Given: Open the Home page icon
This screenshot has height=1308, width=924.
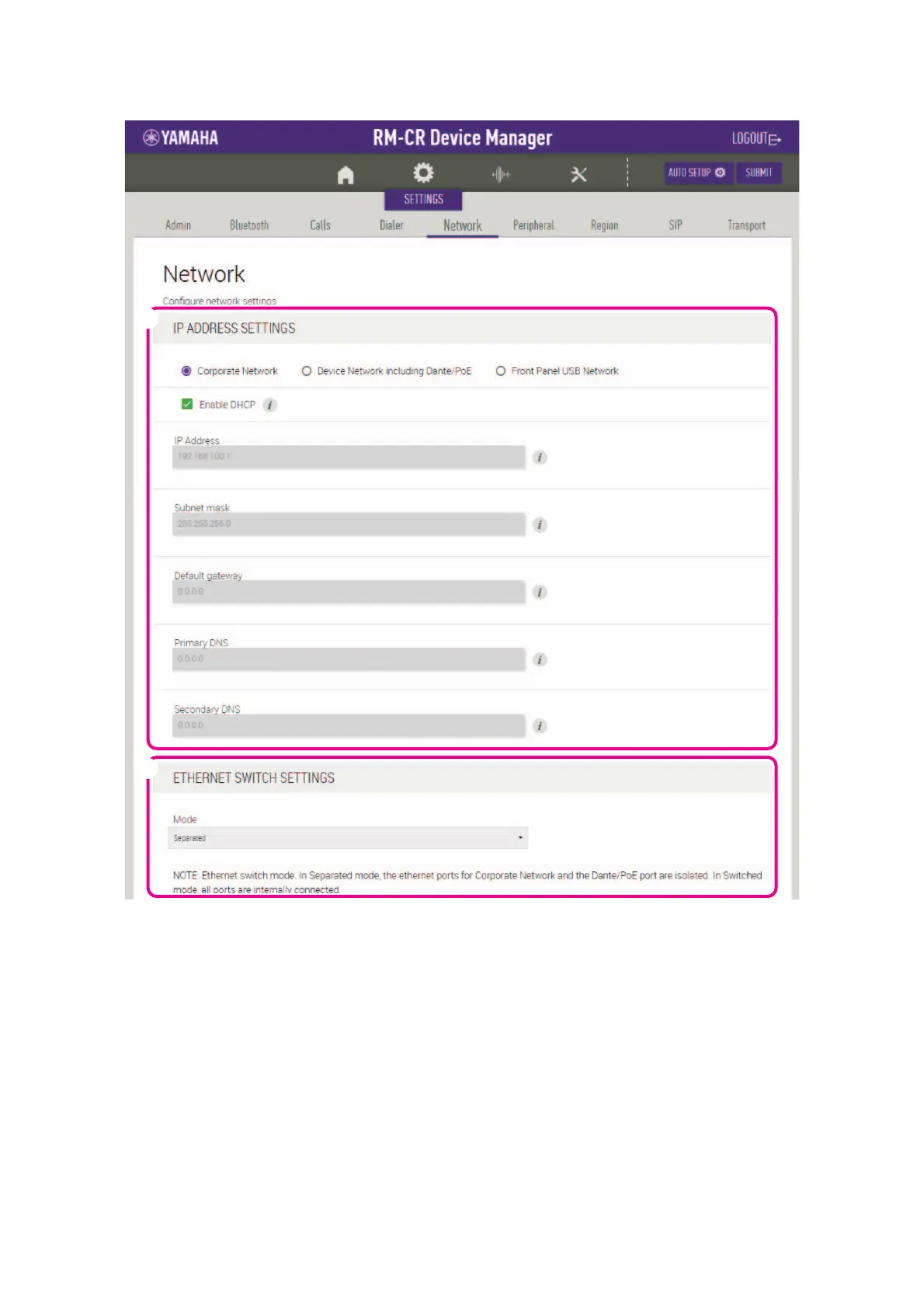Looking at the screenshot, I should (346, 175).
